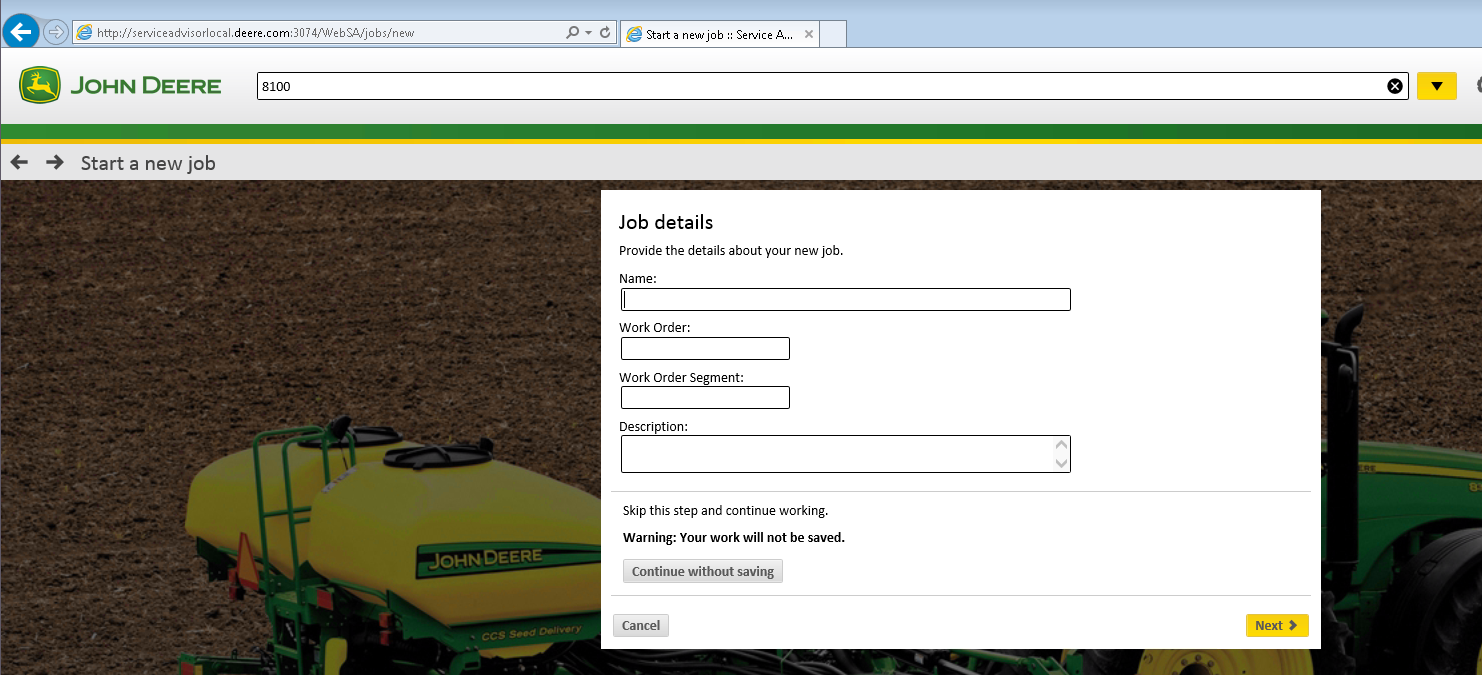
Task: Click the "Start a new job" page heading
Action: tap(148, 163)
